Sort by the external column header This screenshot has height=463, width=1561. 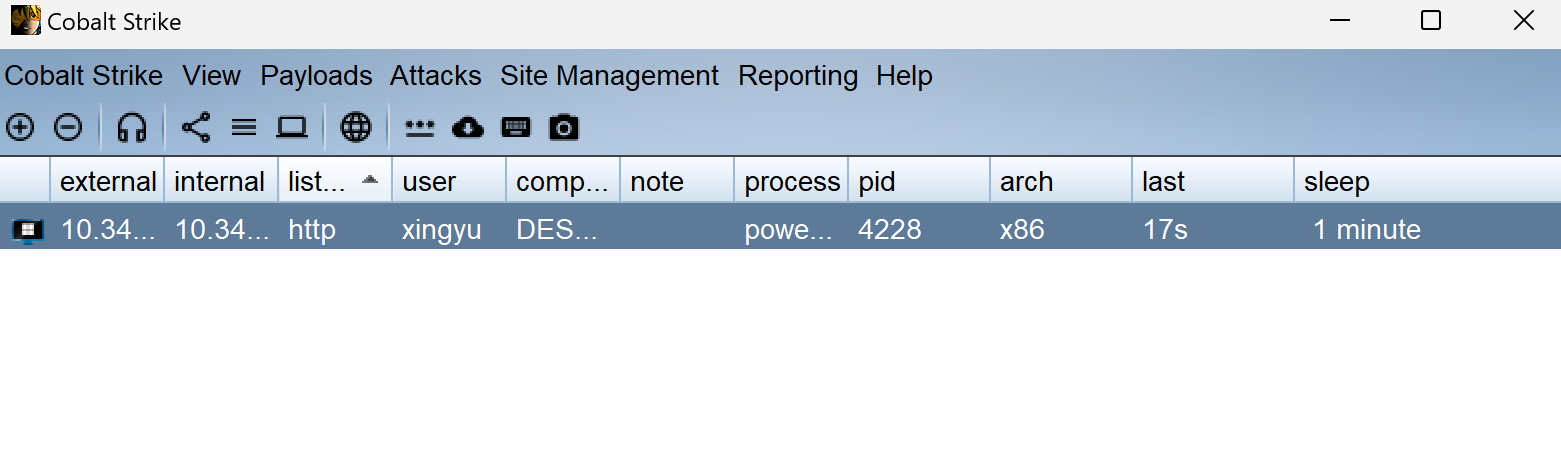108,181
